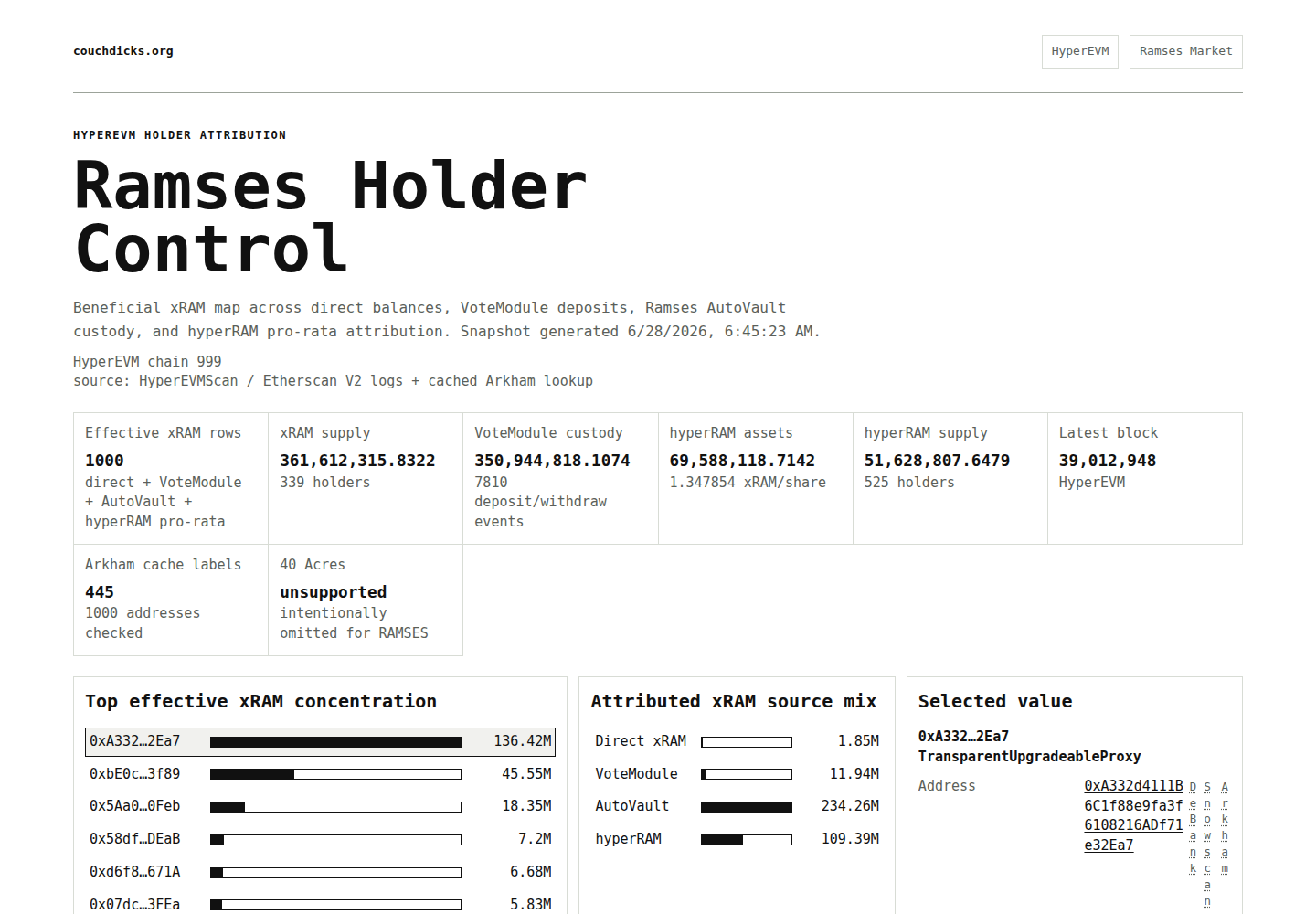Image resolution: width=1316 pixels, height=914 pixels.
Task: Select the 0xd6f8…671A holder row
Action: click(320, 872)
